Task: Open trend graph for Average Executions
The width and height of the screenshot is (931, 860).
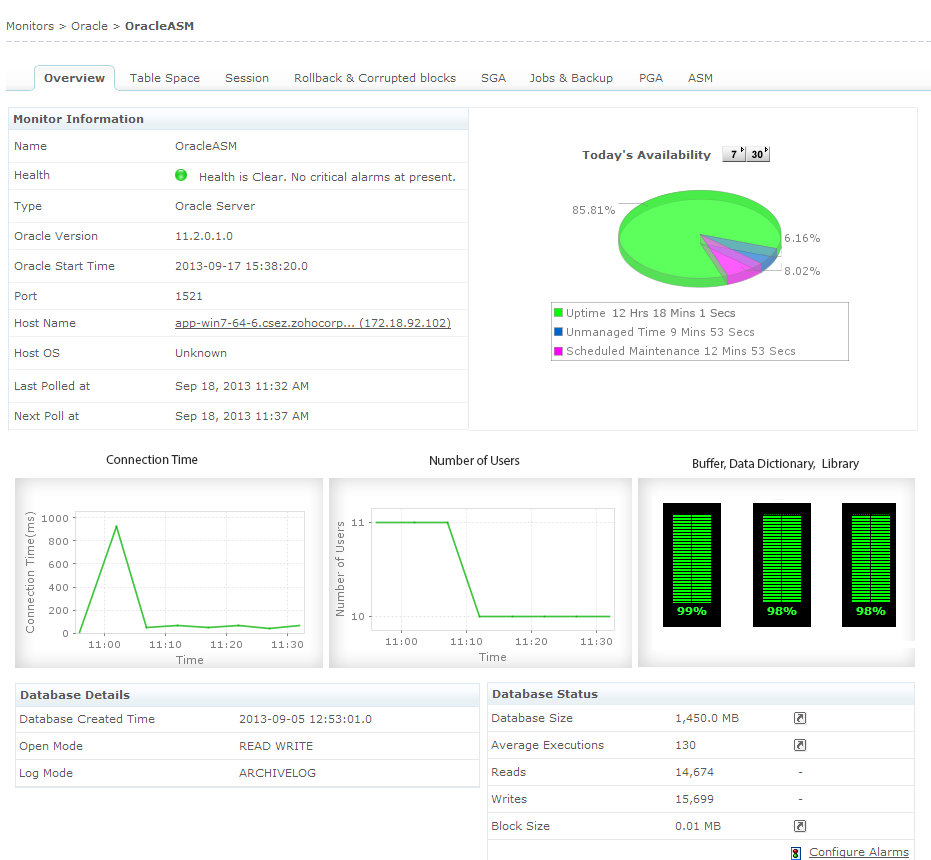Action: click(x=799, y=745)
